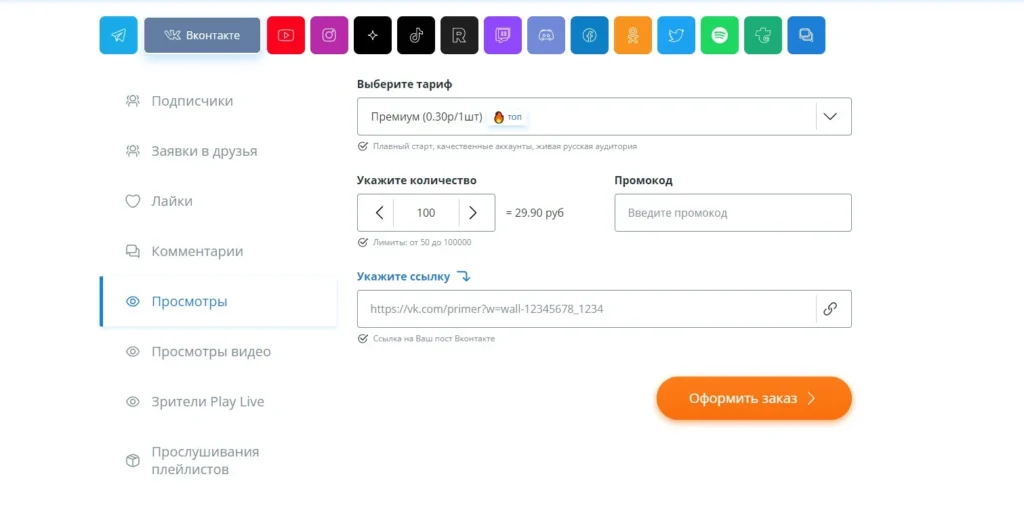Decrease quantity with the left arrow
The height and width of the screenshot is (531, 1024).
(379, 212)
